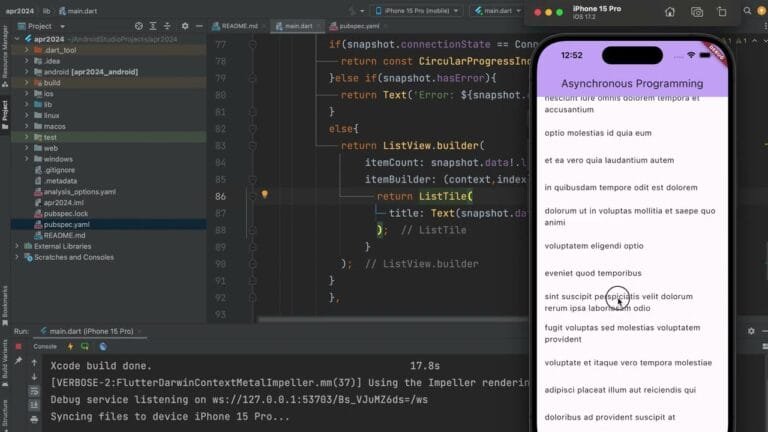Open device selector iPhone 15 Pro (mobile)
768x432 pixels.
(417, 11)
